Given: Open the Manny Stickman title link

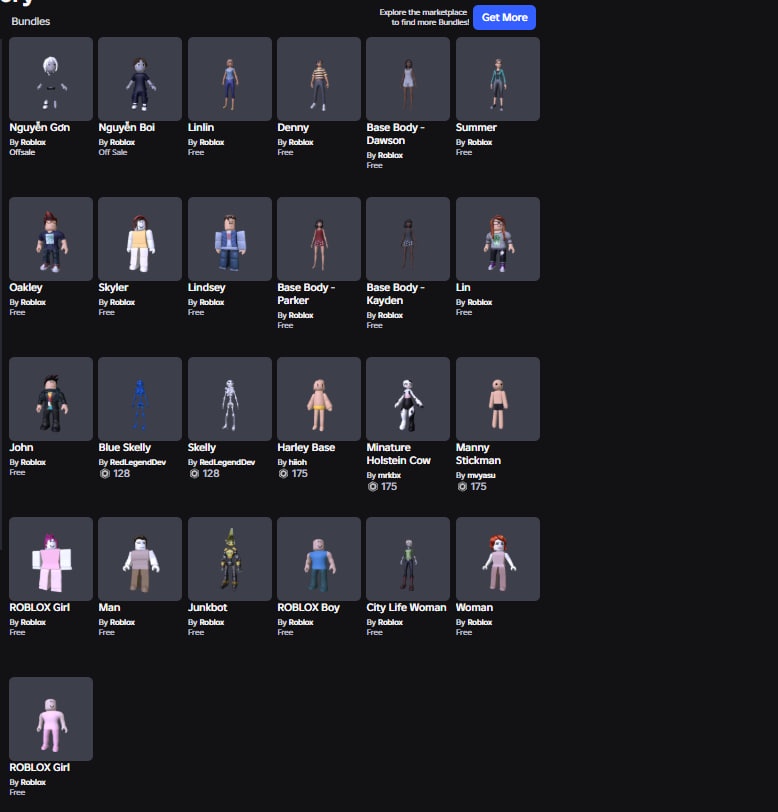Looking at the screenshot, I should tap(478, 454).
